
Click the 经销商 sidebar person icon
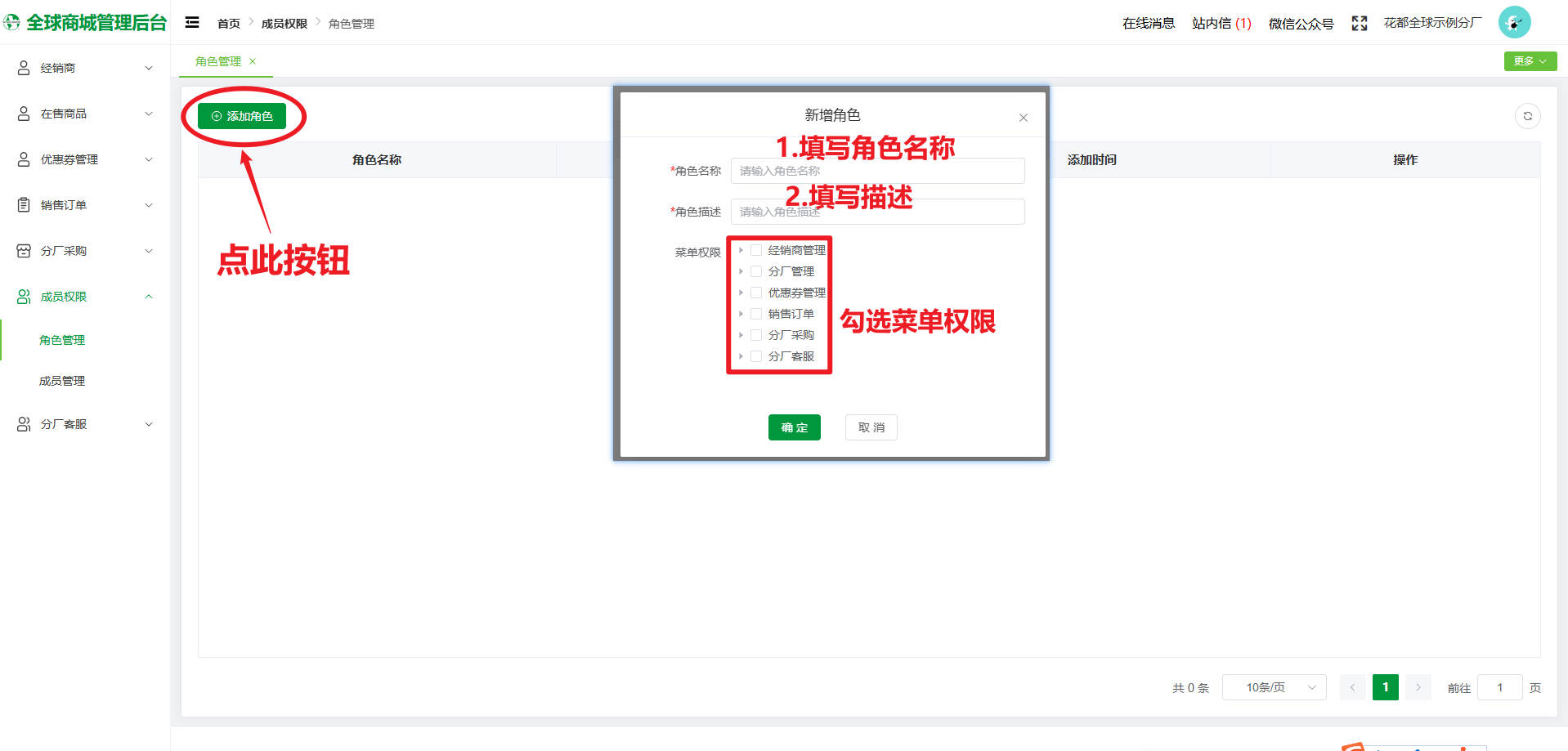click(24, 68)
